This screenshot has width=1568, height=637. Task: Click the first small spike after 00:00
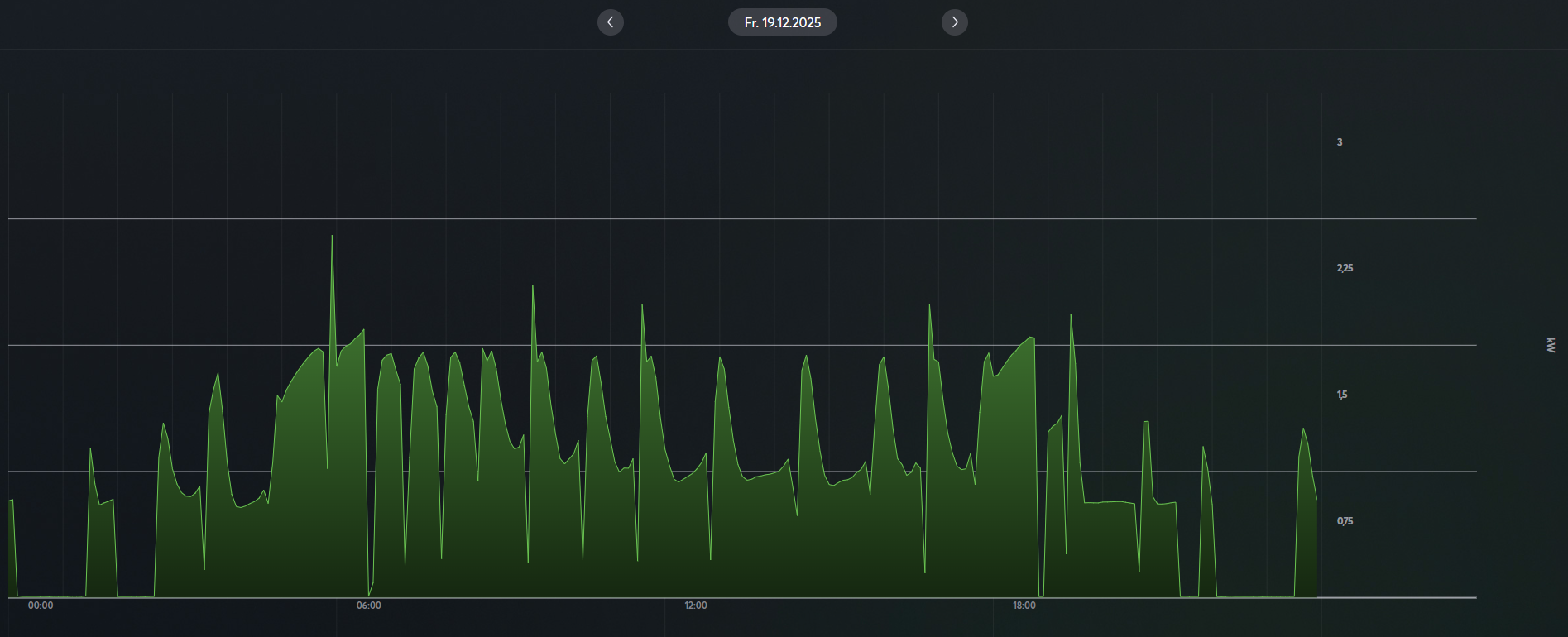(90, 450)
